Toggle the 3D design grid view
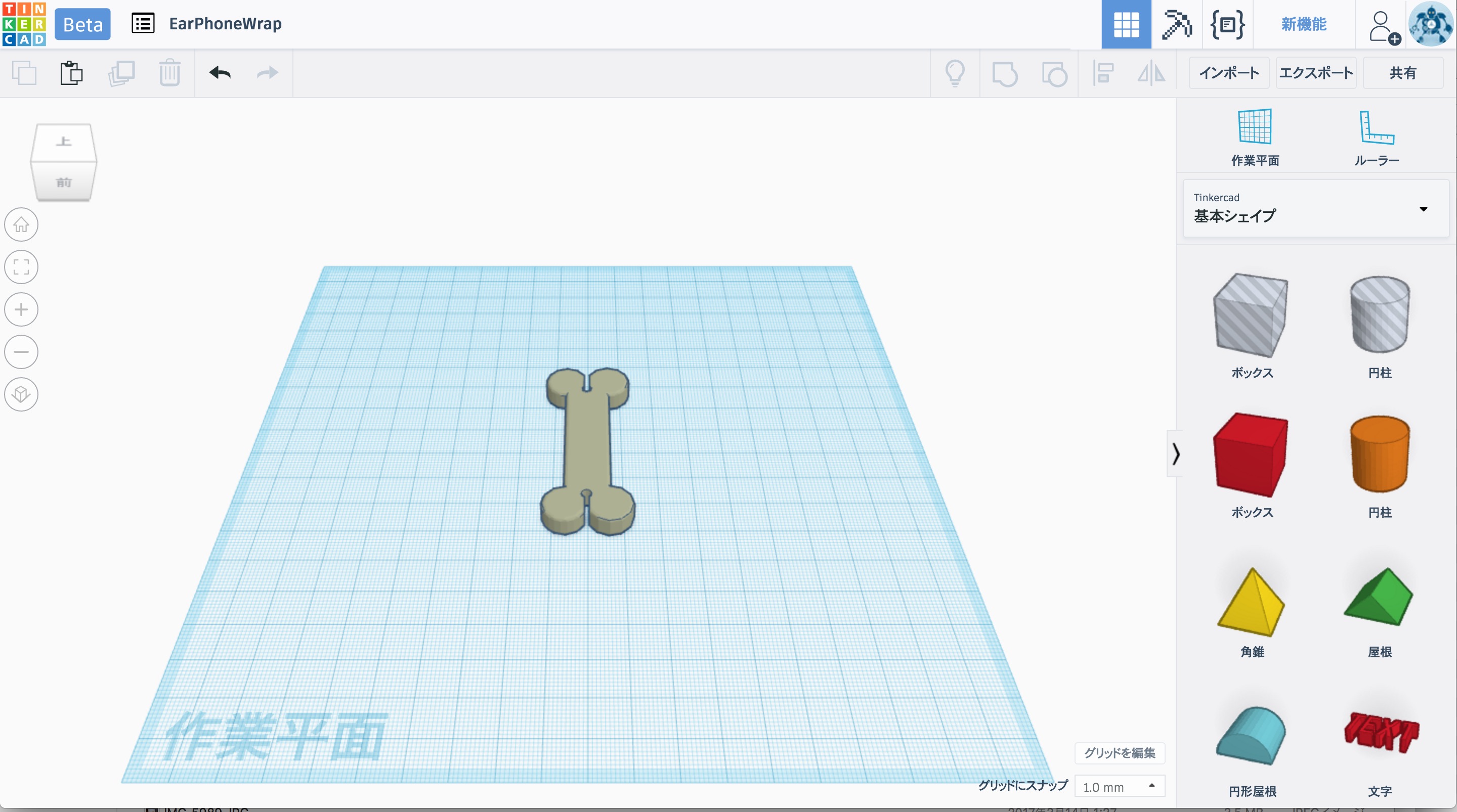This screenshot has width=1457, height=812. [1126, 24]
